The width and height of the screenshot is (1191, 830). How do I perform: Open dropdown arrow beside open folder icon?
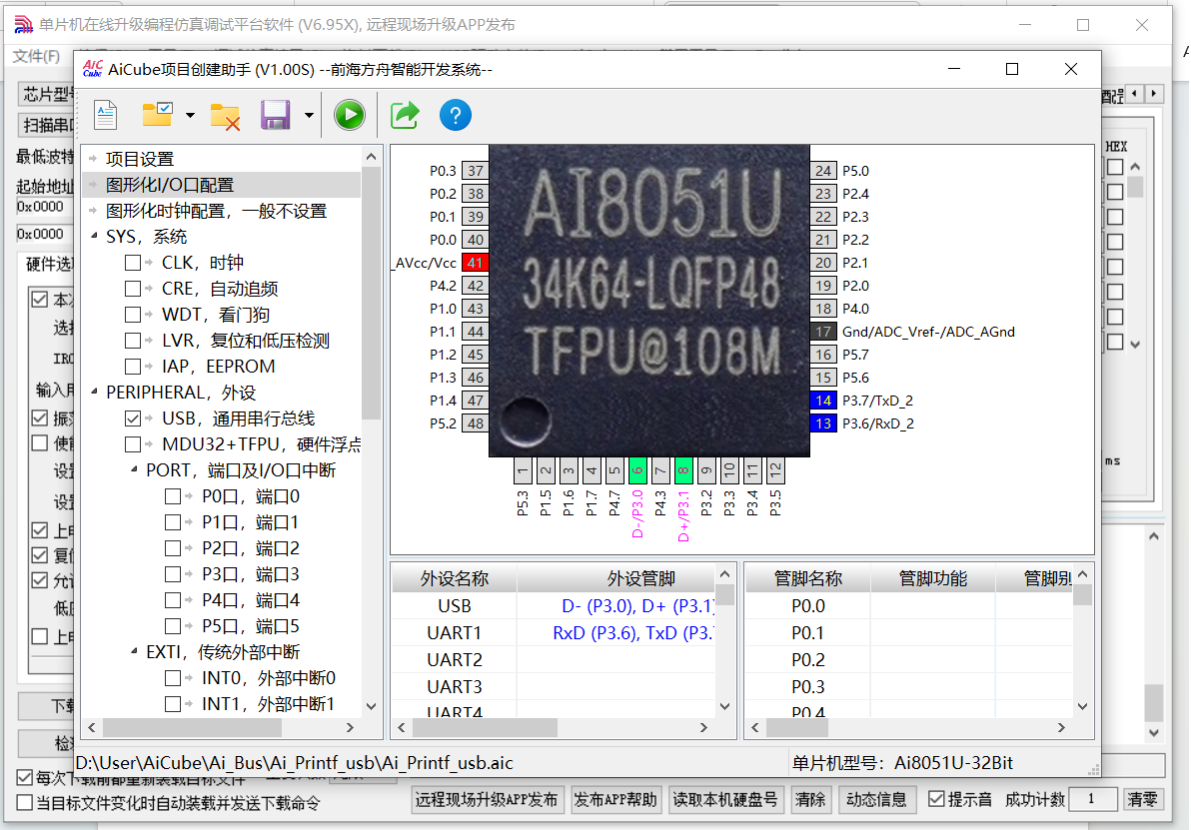[x=190, y=116]
